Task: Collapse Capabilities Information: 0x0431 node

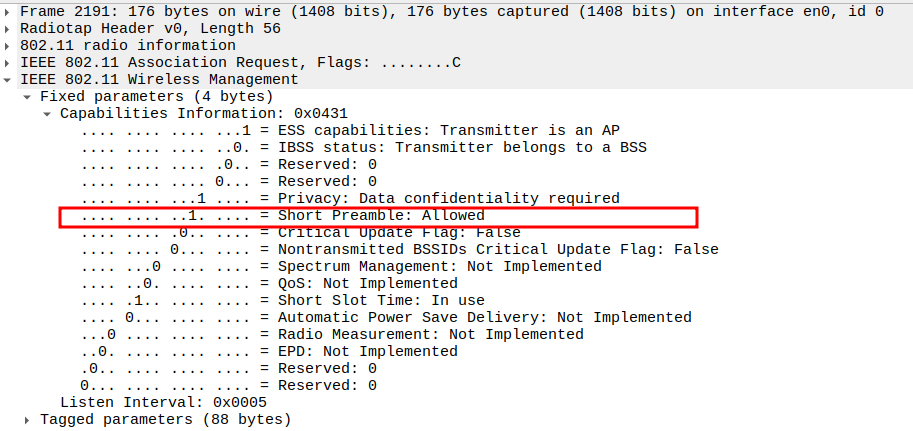Action: pos(47,114)
